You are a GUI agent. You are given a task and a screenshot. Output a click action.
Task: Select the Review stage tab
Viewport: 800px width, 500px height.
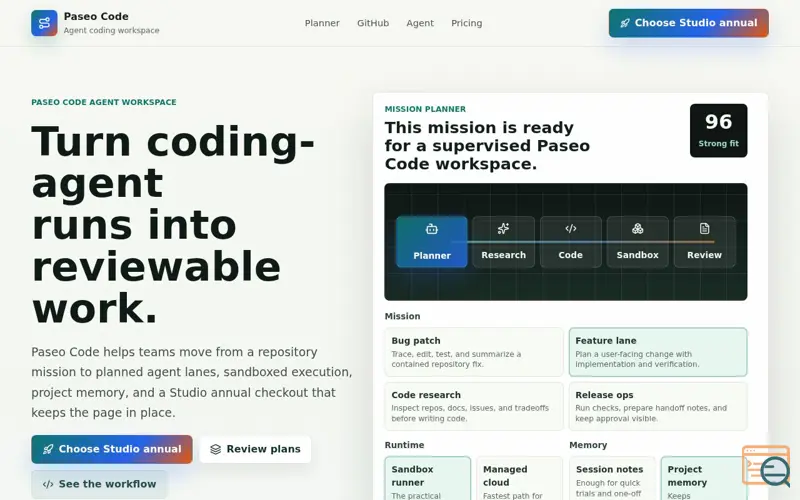[x=705, y=242]
